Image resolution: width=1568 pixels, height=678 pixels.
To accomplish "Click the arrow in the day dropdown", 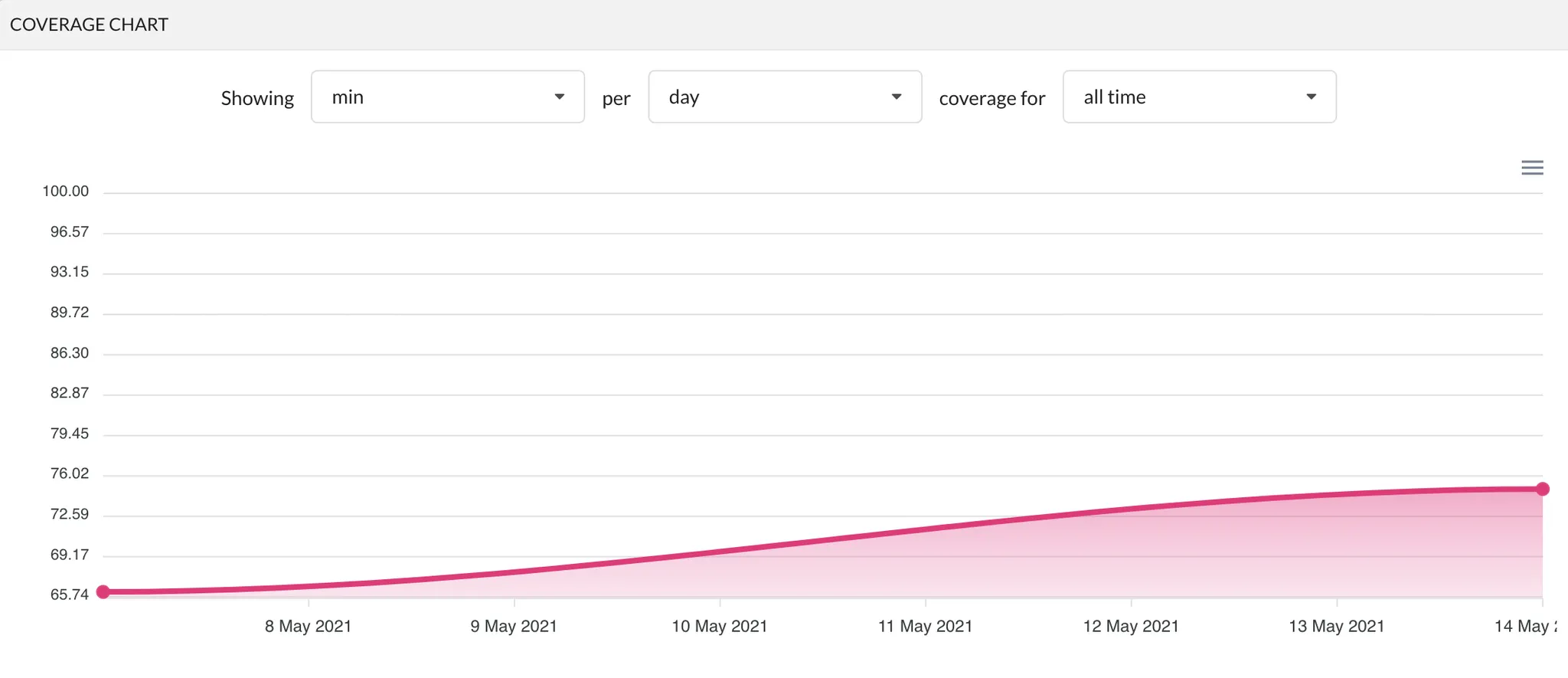I will click(897, 97).
